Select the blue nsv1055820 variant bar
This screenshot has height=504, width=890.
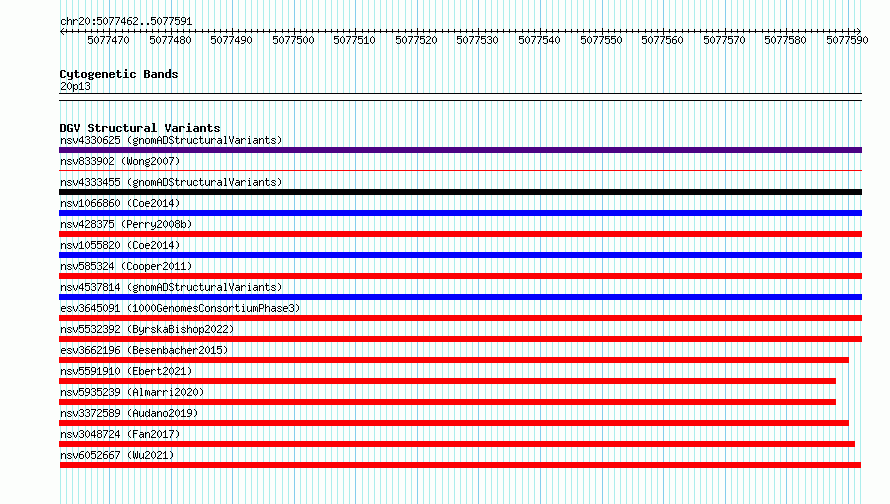click(460, 255)
